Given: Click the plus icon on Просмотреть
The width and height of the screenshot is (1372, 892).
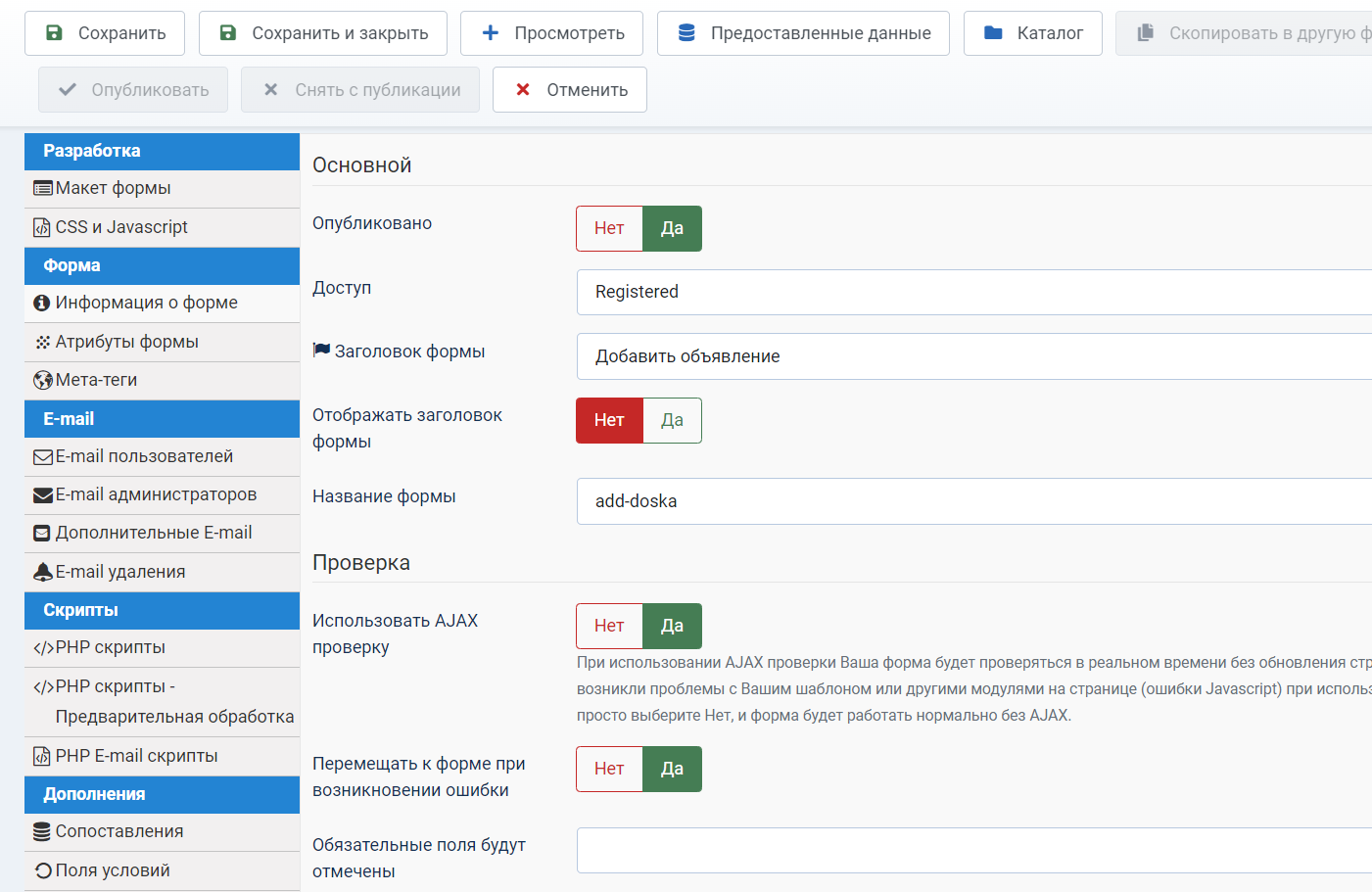Looking at the screenshot, I should [x=491, y=33].
